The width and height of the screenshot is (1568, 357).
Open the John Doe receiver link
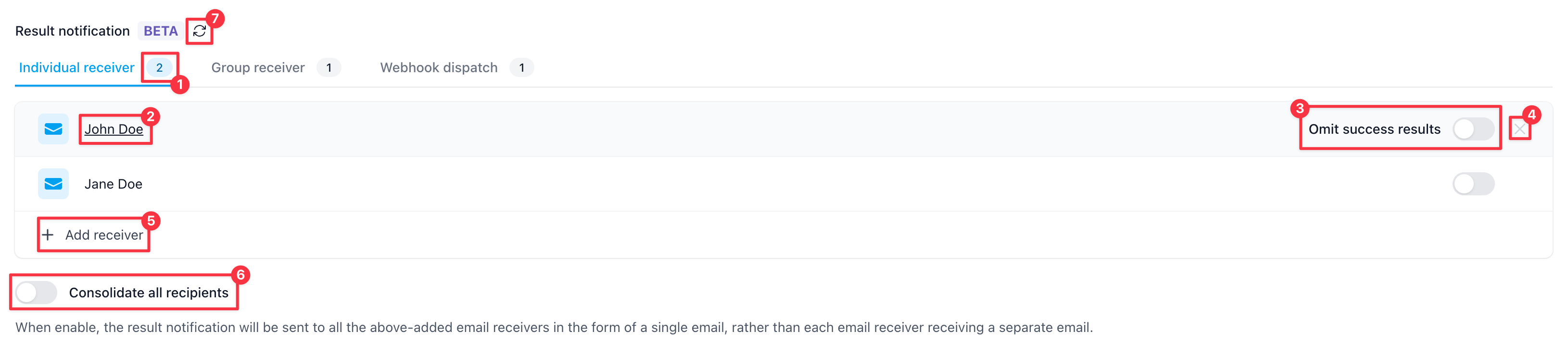(x=114, y=129)
